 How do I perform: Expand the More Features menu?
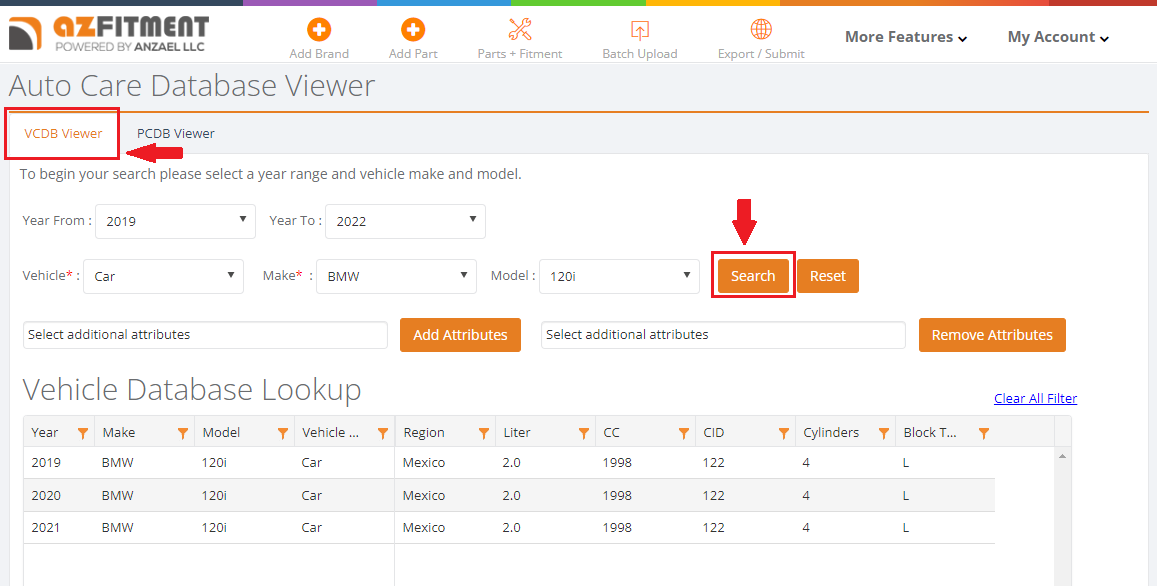click(x=906, y=37)
